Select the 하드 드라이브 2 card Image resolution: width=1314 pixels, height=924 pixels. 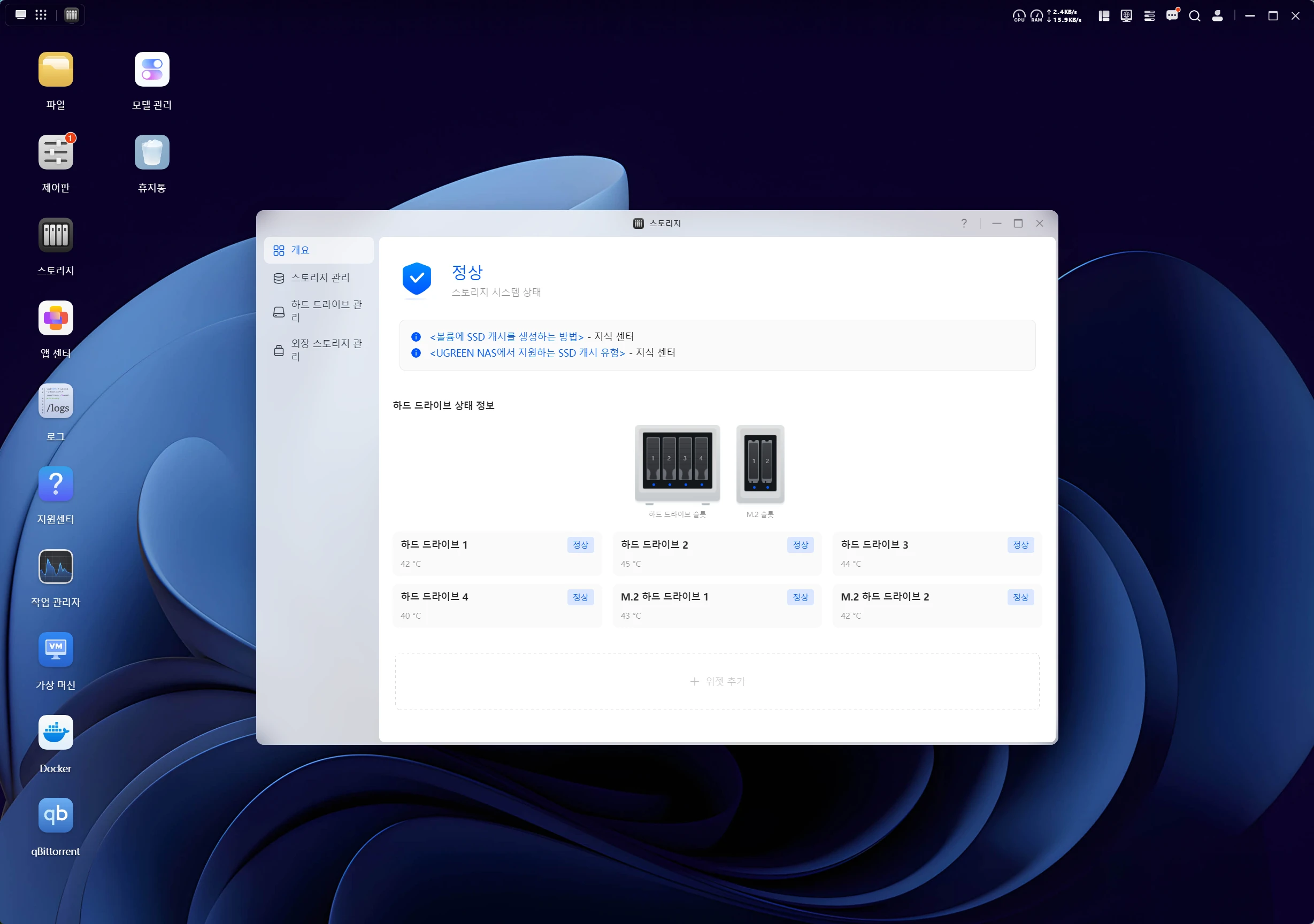[x=717, y=553]
